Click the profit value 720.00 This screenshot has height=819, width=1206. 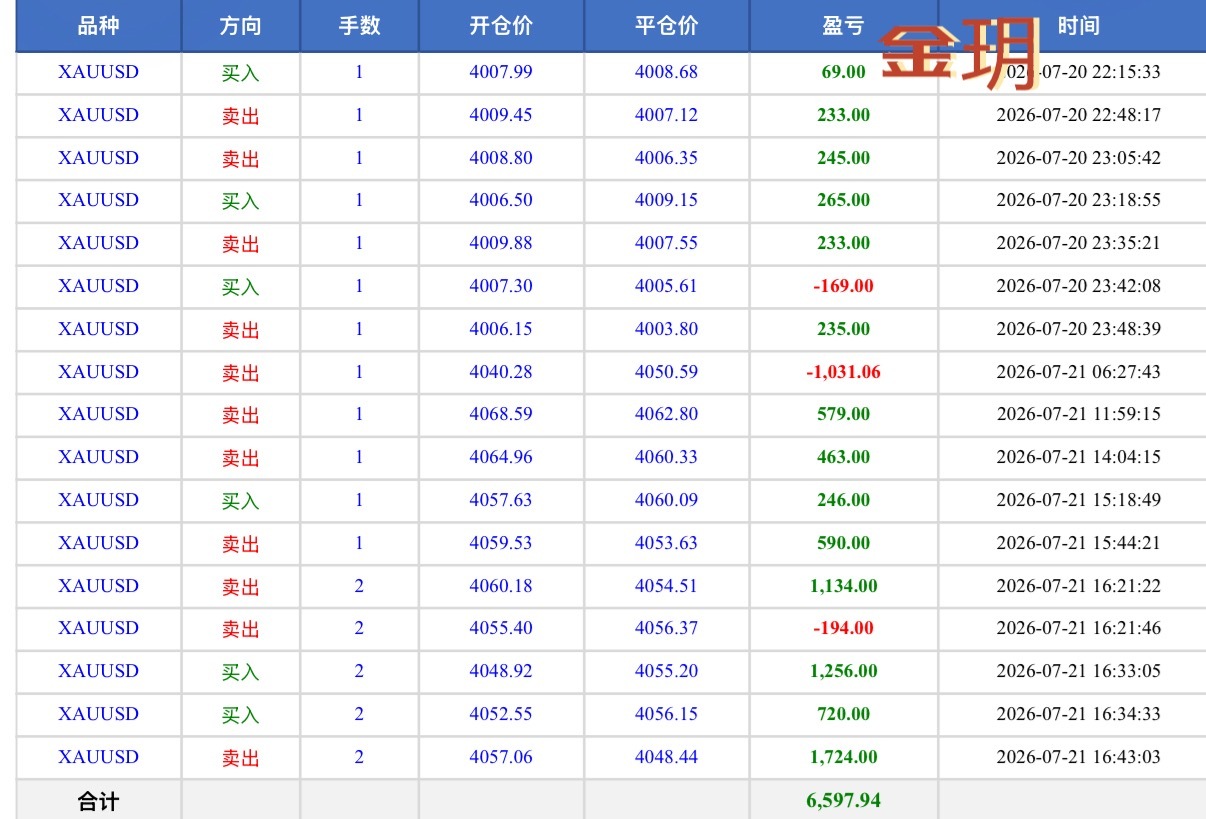pyautogui.click(x=843, y=714)
